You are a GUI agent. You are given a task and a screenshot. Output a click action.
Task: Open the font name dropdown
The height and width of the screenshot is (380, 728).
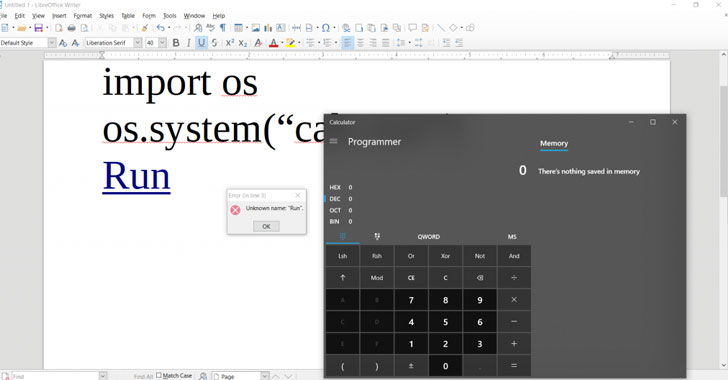(138, 43)
